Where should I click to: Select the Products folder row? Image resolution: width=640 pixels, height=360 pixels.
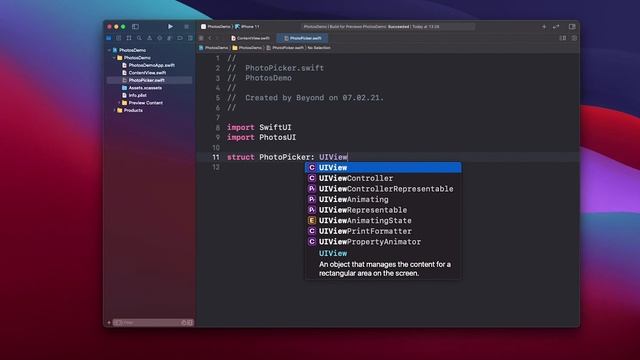(x=130, y=110)
